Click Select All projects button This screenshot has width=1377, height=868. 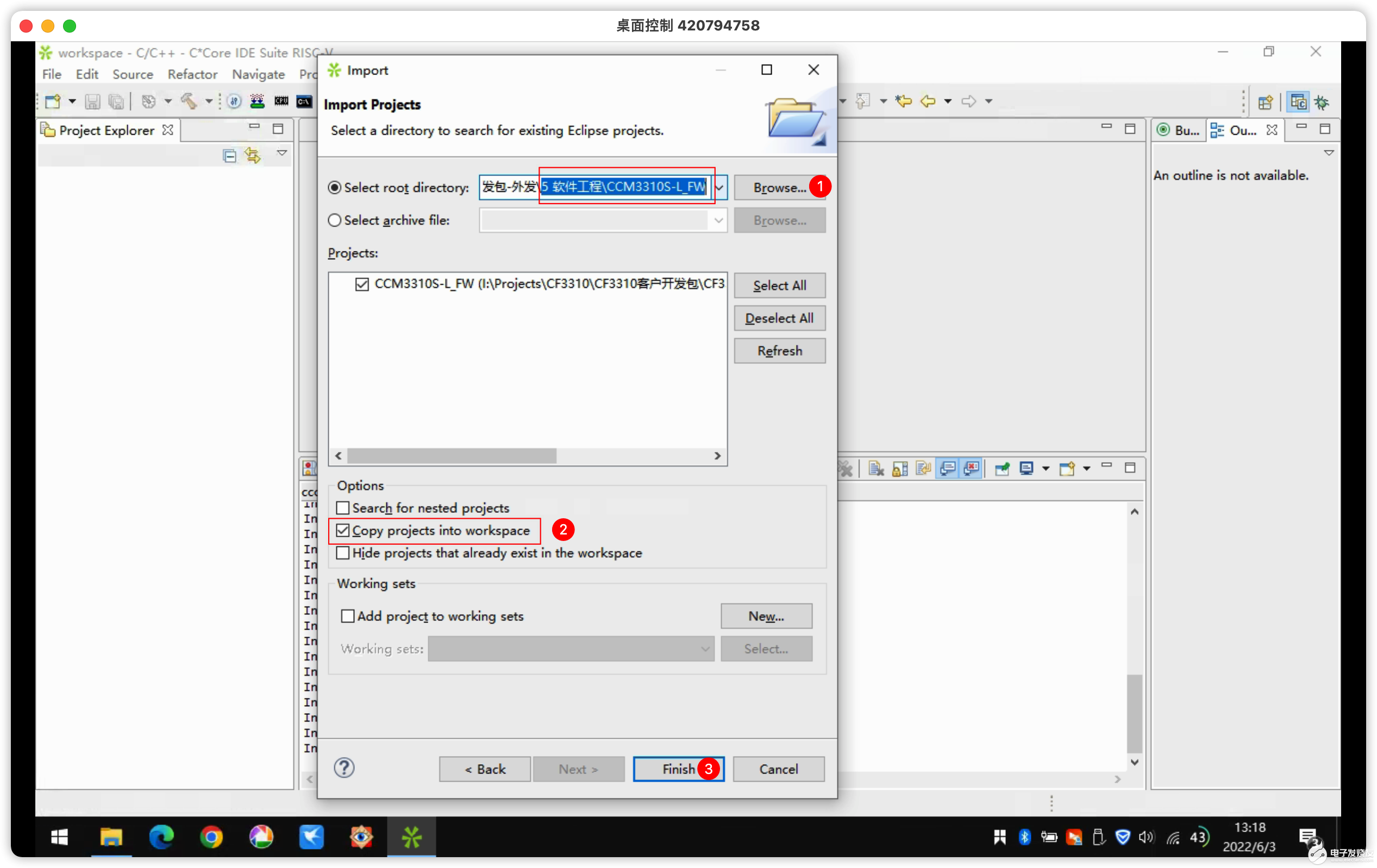coord(780,284)
